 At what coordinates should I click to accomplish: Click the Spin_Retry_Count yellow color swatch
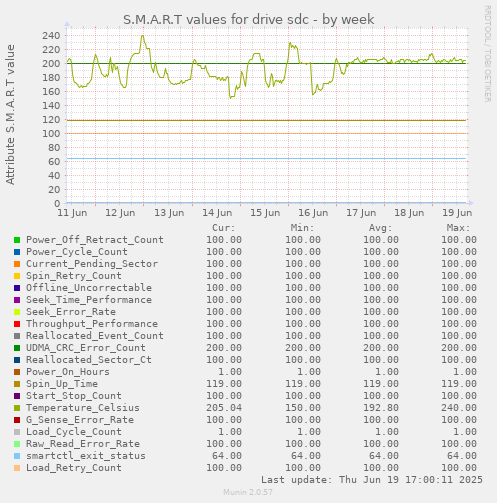pyautogui.click(x=17, y=276)
